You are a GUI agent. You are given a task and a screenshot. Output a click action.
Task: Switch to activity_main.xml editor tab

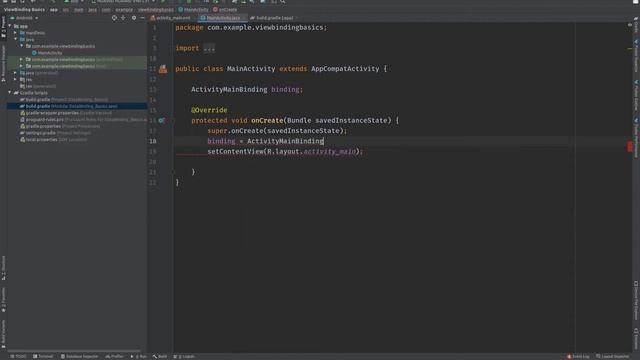(171, 18)
